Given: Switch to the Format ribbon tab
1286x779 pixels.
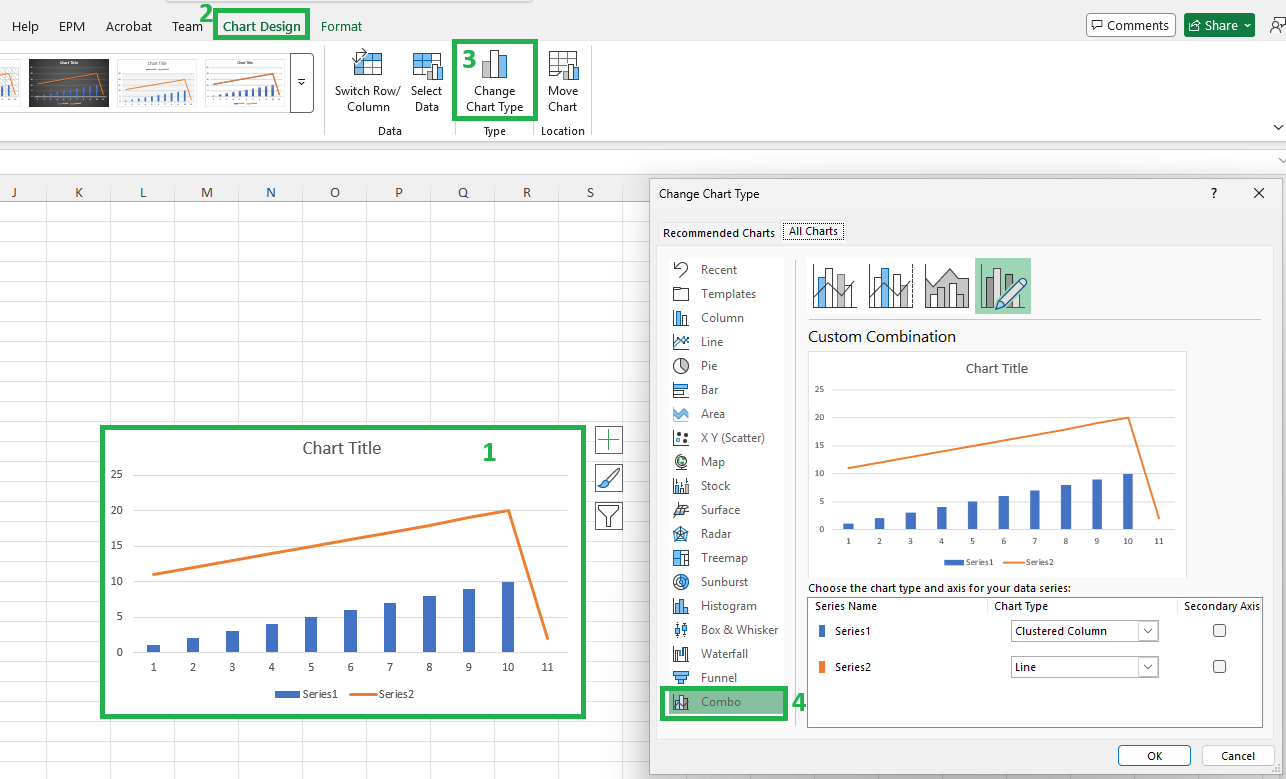Looking at the screenshot, I should 342,26.
